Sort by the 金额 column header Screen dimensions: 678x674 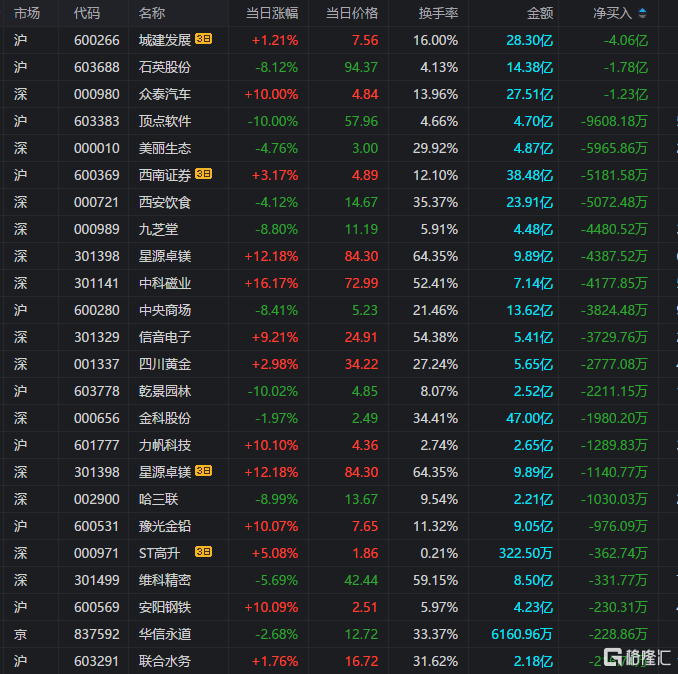(540, 13)
